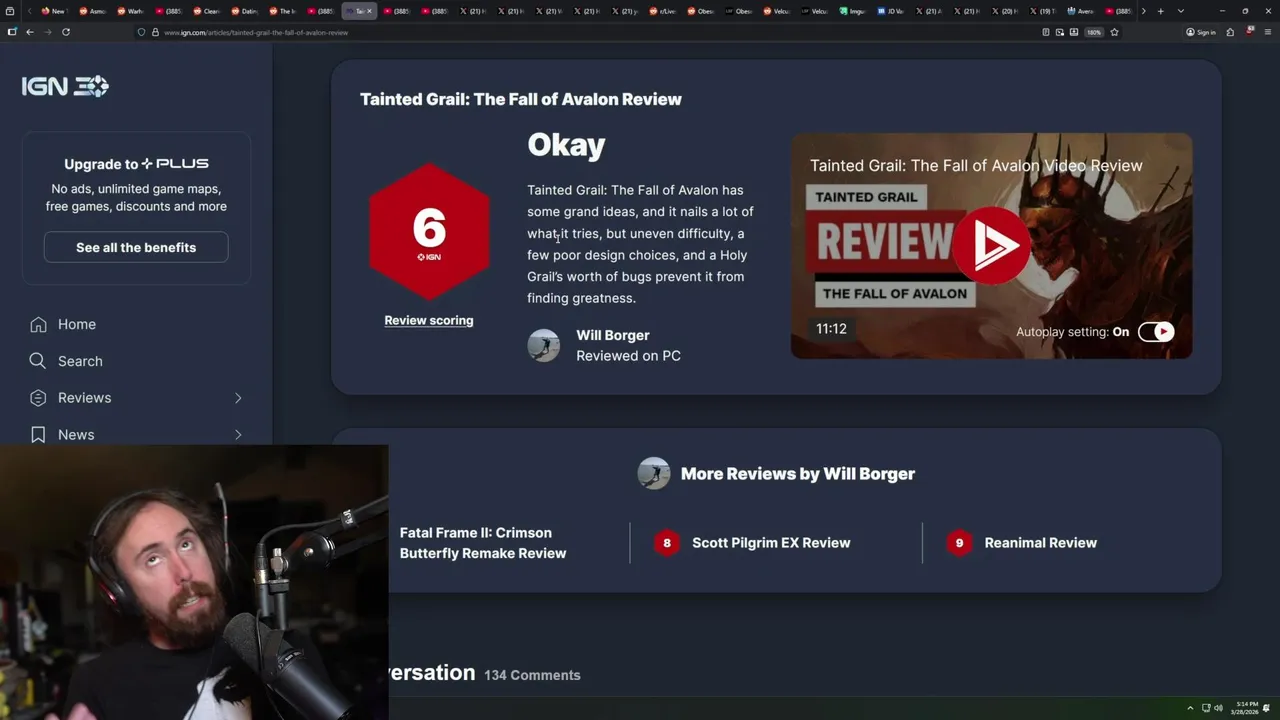Switch to the r/Live Reddit tab
The image size is (1280, 720).
coord(663,11)
